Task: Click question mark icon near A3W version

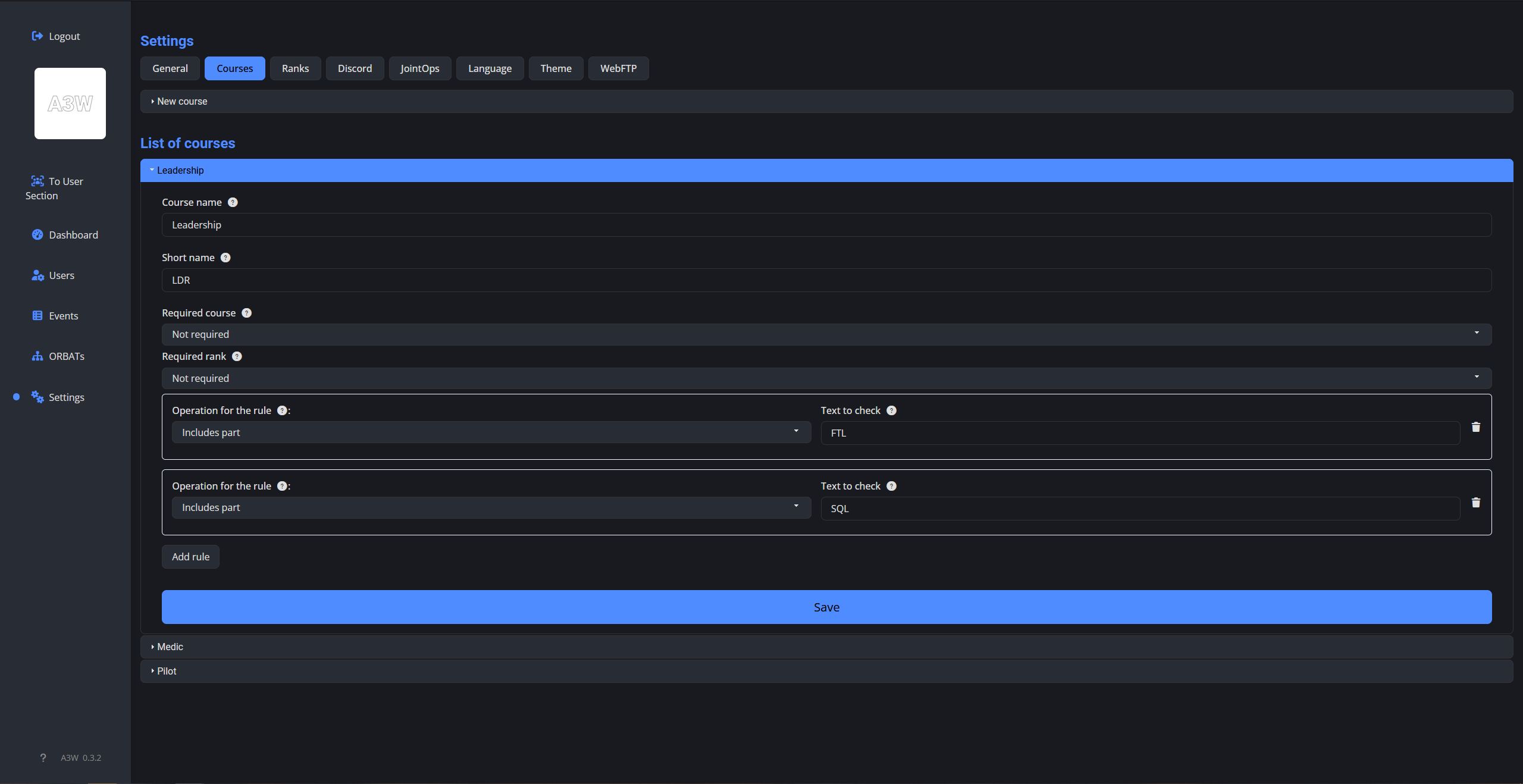Action: point(43,758)
